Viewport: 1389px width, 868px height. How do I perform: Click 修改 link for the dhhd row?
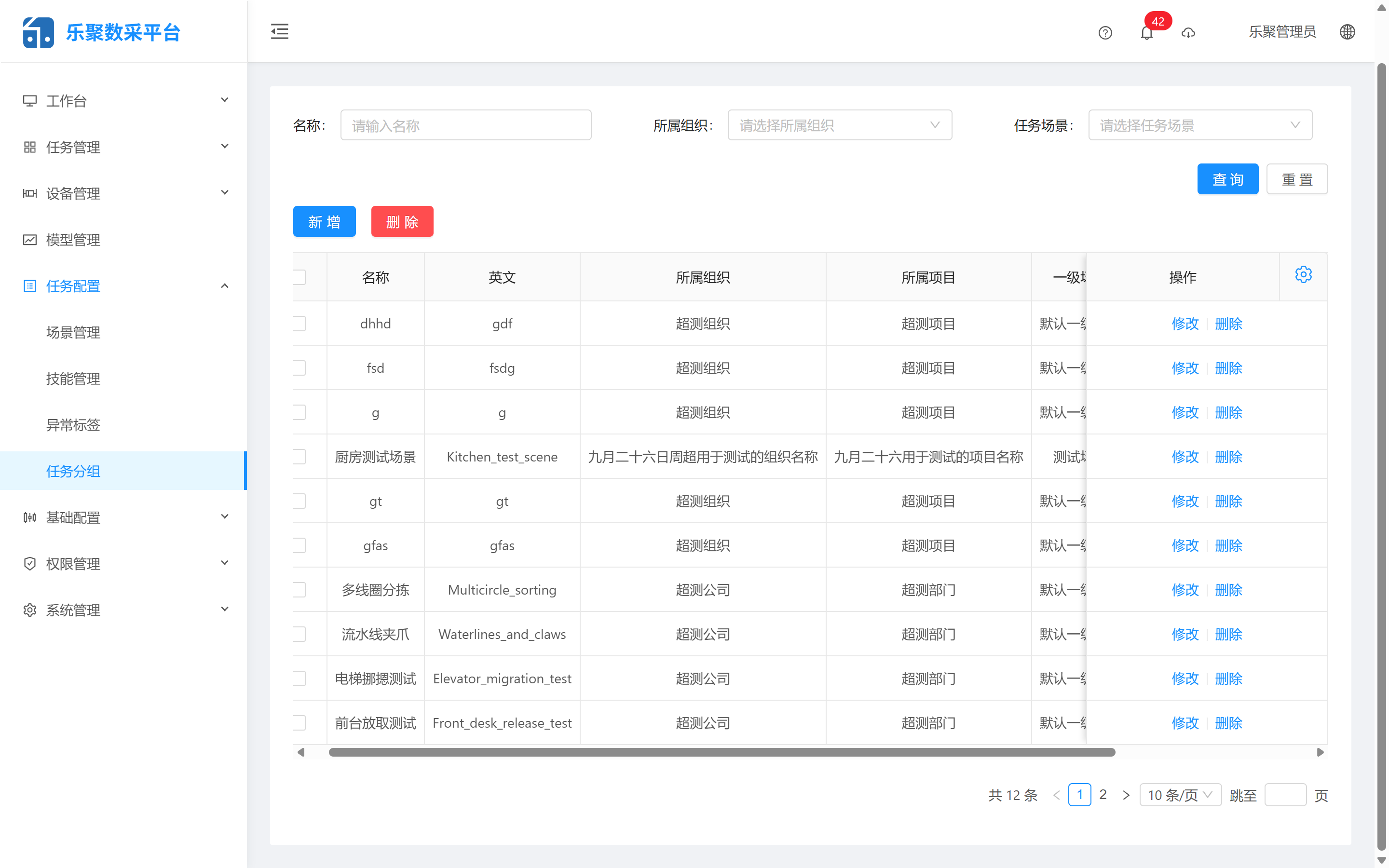[1185, 323]
